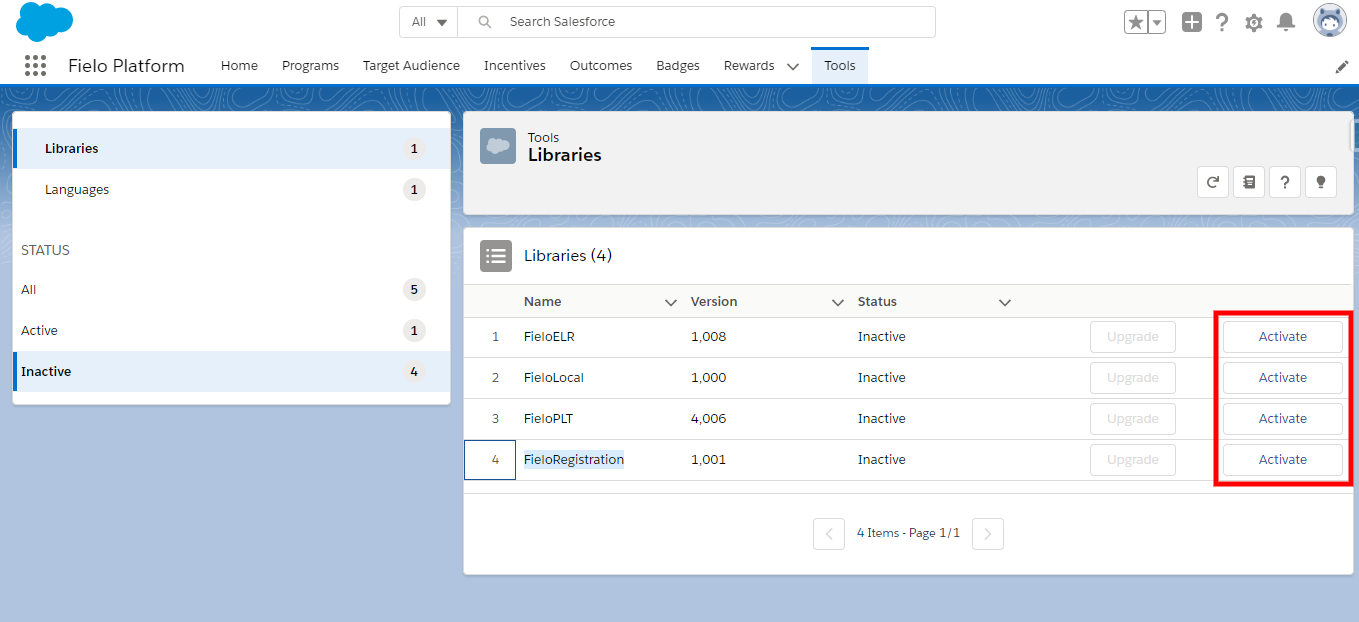Open the Badges tab
The image size is (1359, 622).
tap(678, 66)
